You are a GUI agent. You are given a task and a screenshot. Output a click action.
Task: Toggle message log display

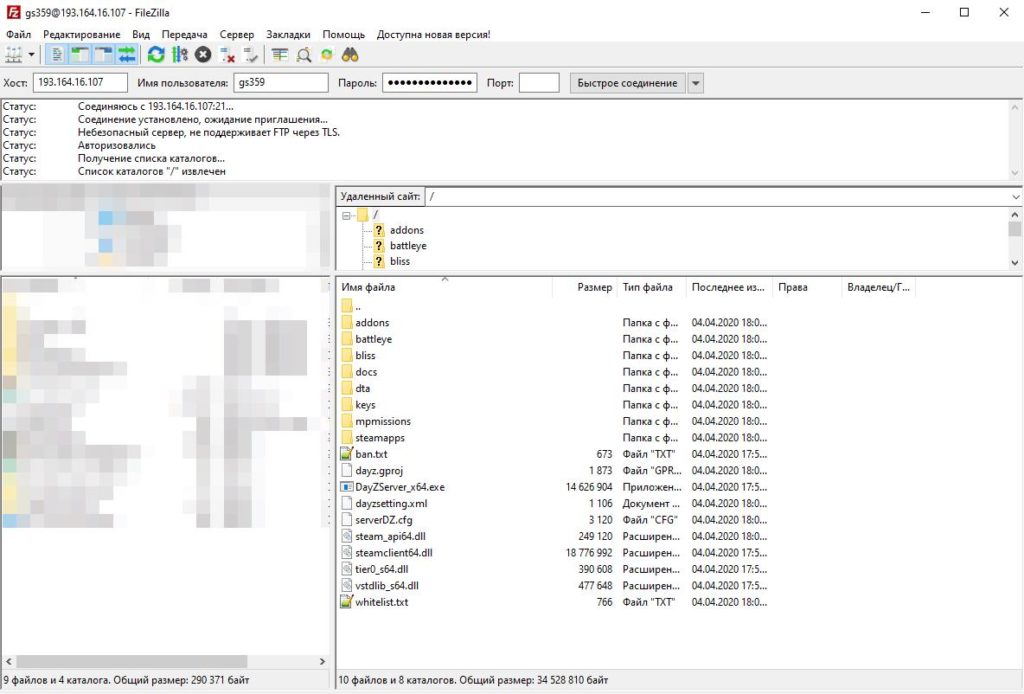[57, 54]
